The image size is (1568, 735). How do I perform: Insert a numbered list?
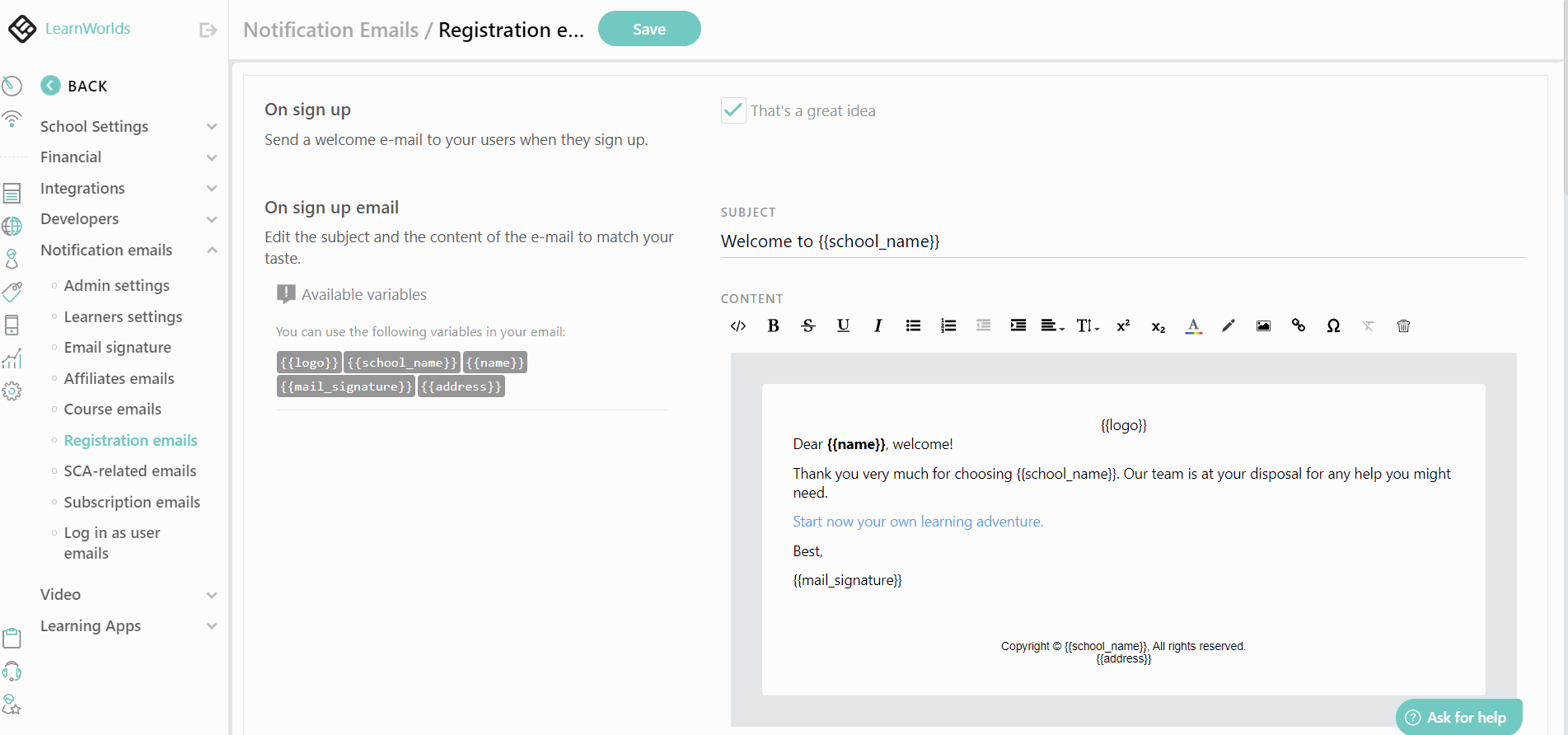click(948, 325)
